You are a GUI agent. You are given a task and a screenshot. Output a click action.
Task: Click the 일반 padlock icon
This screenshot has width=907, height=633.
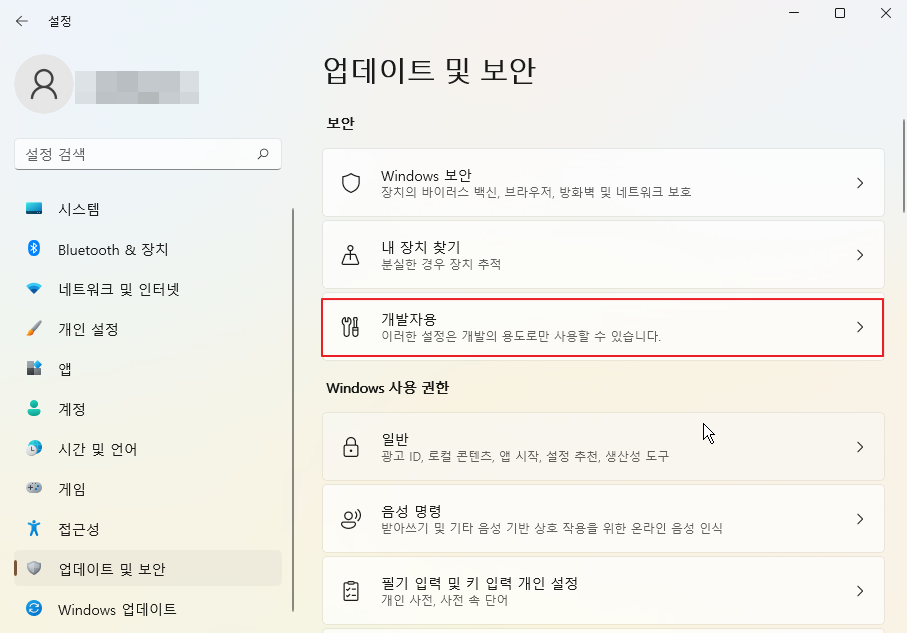point(351,447)
